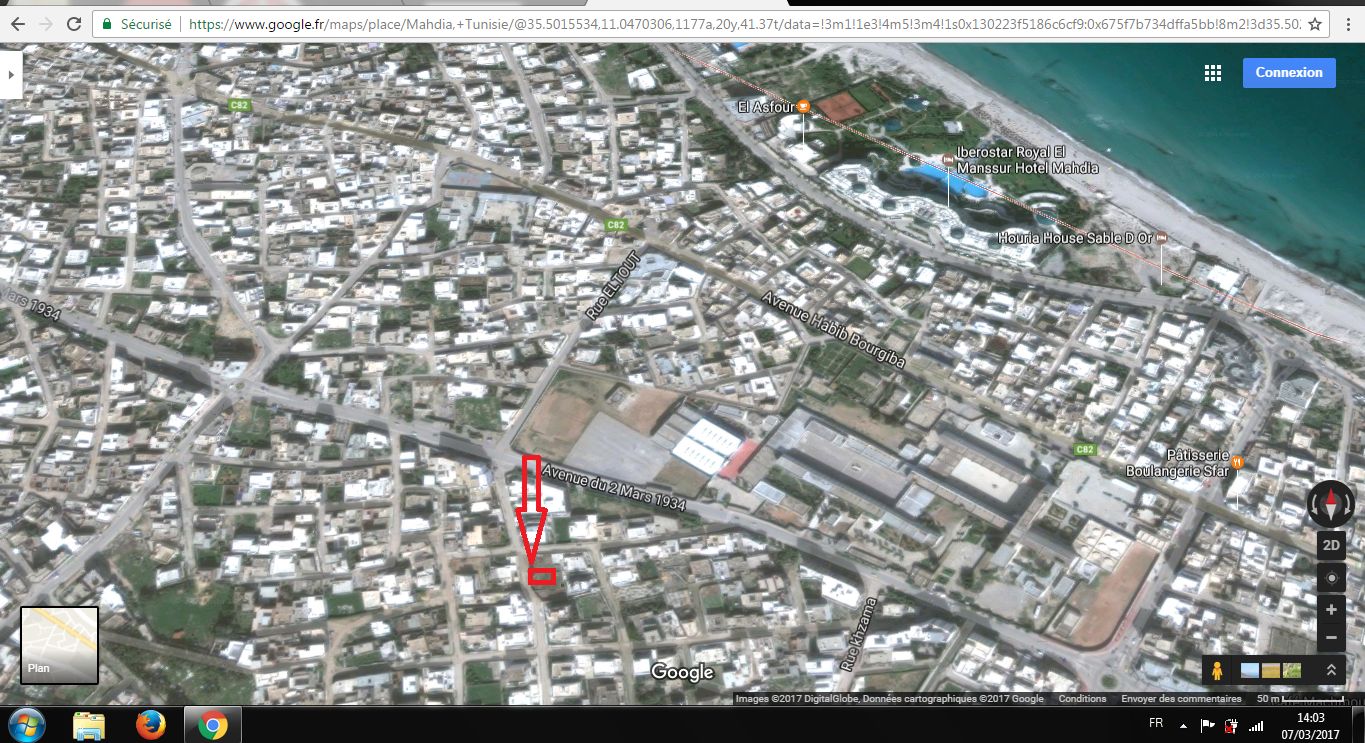Image resolution: width=1365 pixels, height=743 pixels.
Task: Zoom in with the plus button
Action: (1331, 610)
